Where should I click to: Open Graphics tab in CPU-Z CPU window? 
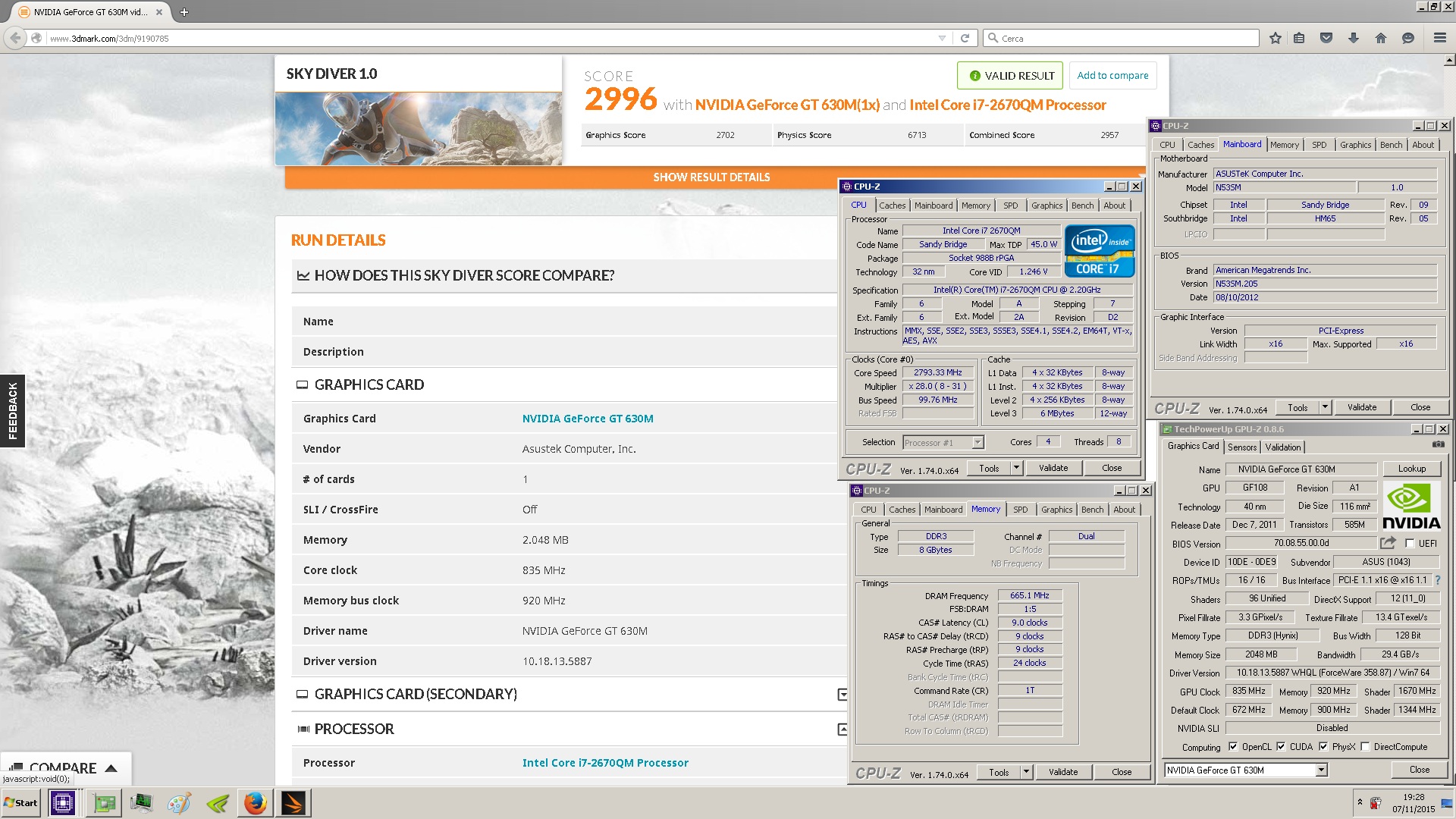(x=1046, y=206)
